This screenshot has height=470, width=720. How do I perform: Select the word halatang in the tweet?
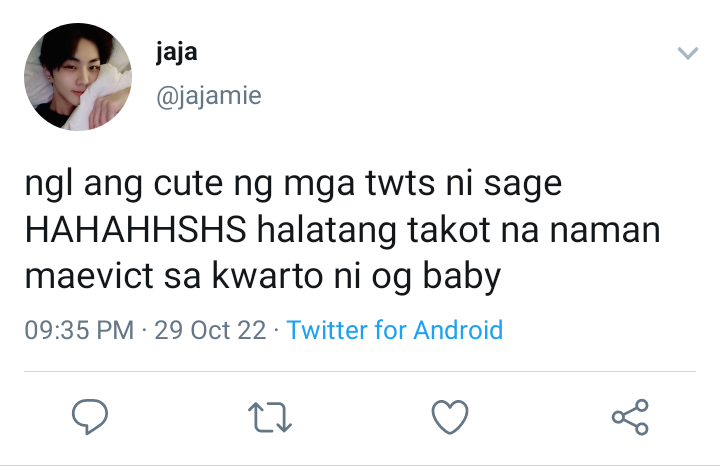[x=326, y=231]
